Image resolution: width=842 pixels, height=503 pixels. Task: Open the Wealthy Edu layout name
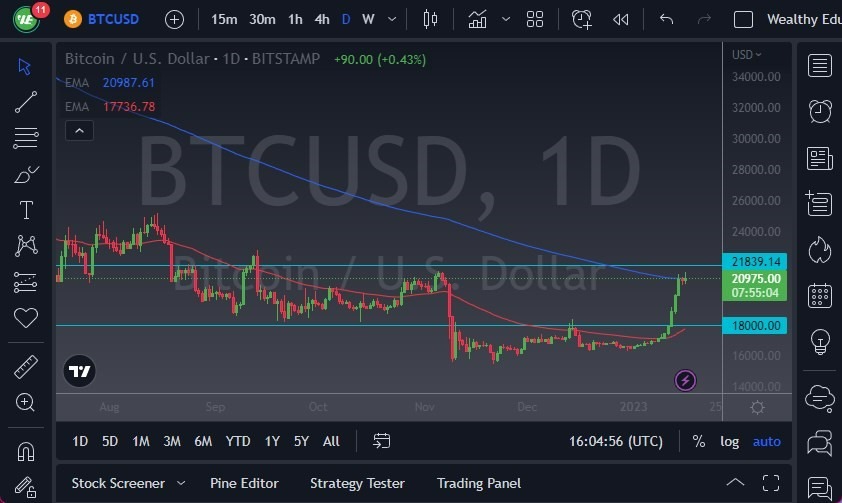804,19
